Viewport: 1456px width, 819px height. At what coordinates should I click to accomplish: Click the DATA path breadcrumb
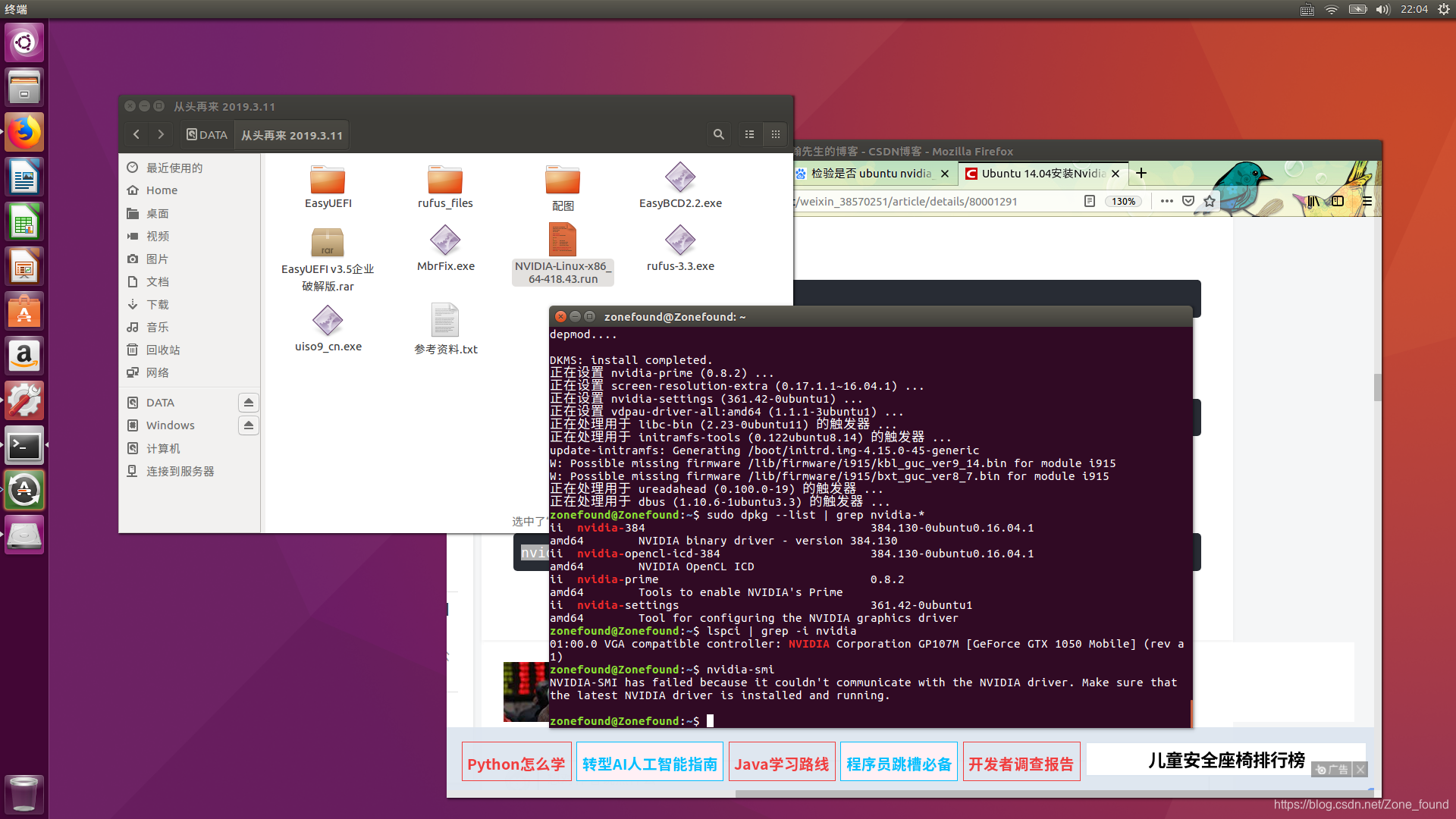(x=207, y=134)
